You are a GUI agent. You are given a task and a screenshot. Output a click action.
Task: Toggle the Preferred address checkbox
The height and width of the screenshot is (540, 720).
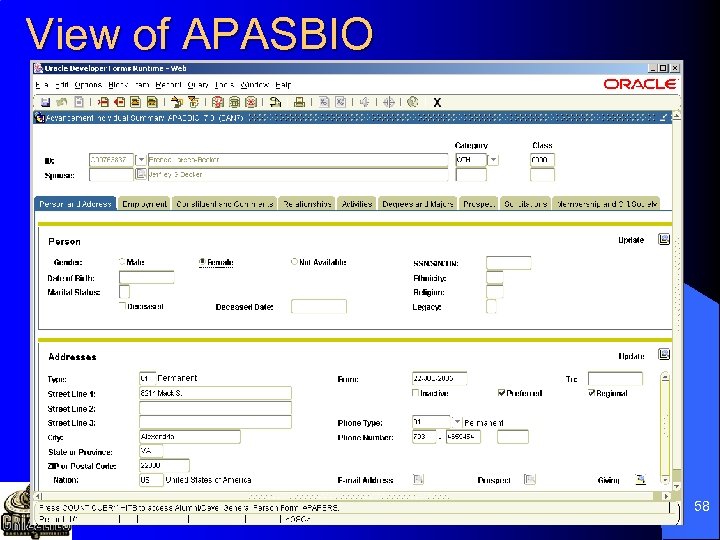pos(501,393)
